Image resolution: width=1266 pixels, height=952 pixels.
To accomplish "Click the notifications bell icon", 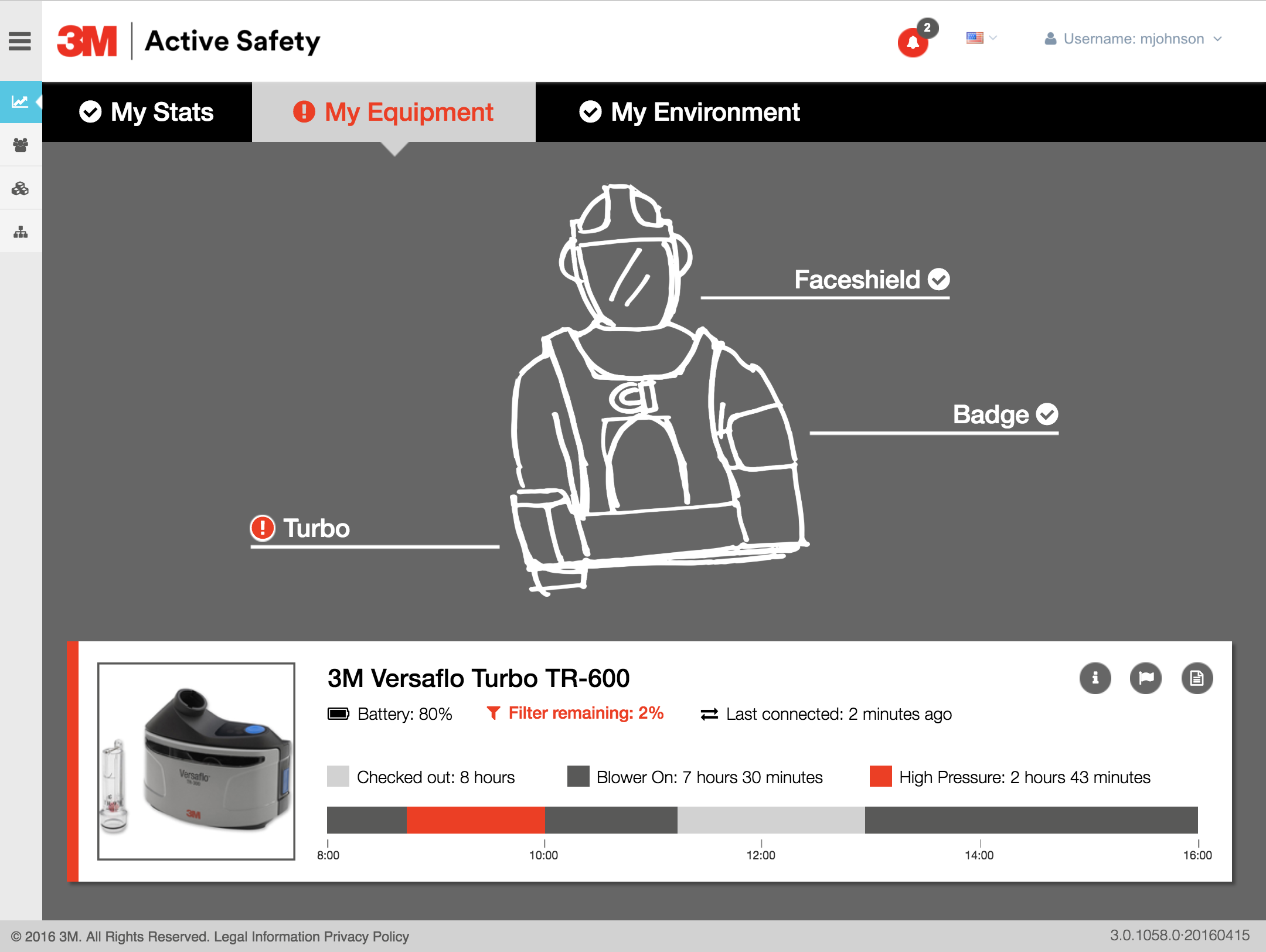I will pos(913,42).
